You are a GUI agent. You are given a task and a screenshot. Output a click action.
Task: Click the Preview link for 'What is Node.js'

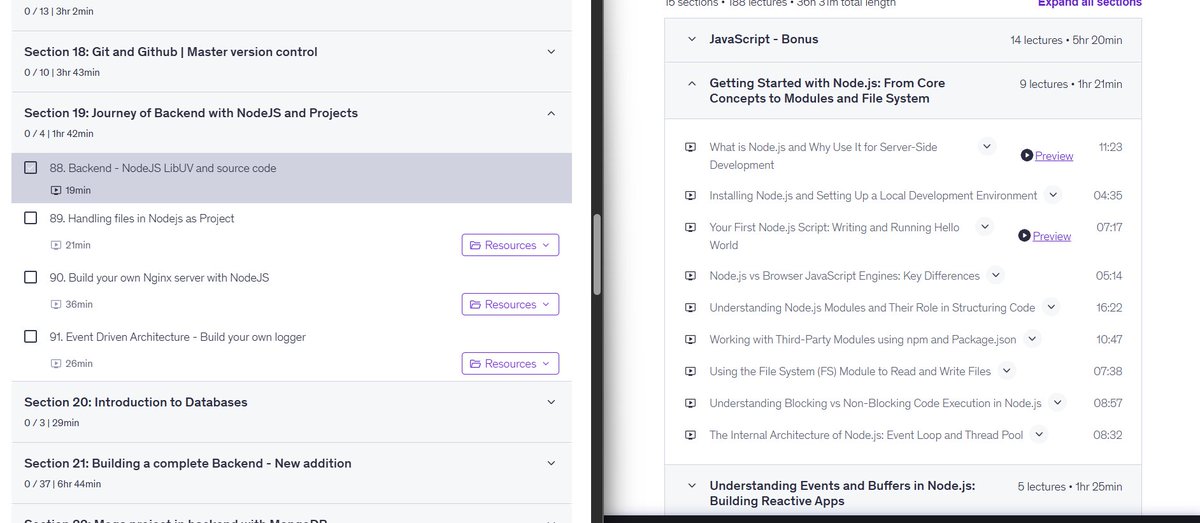click(1054, 156)
